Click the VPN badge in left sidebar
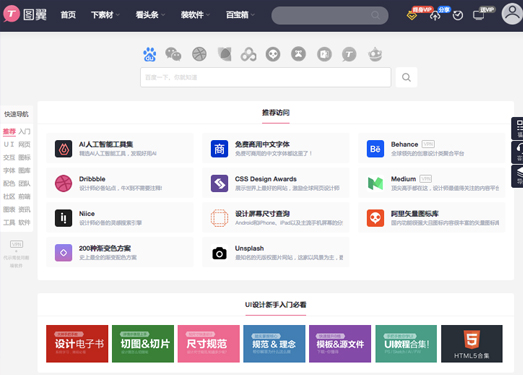Viewport: 523px width, 375px height. pyautogui.click(x=16, y=244)
